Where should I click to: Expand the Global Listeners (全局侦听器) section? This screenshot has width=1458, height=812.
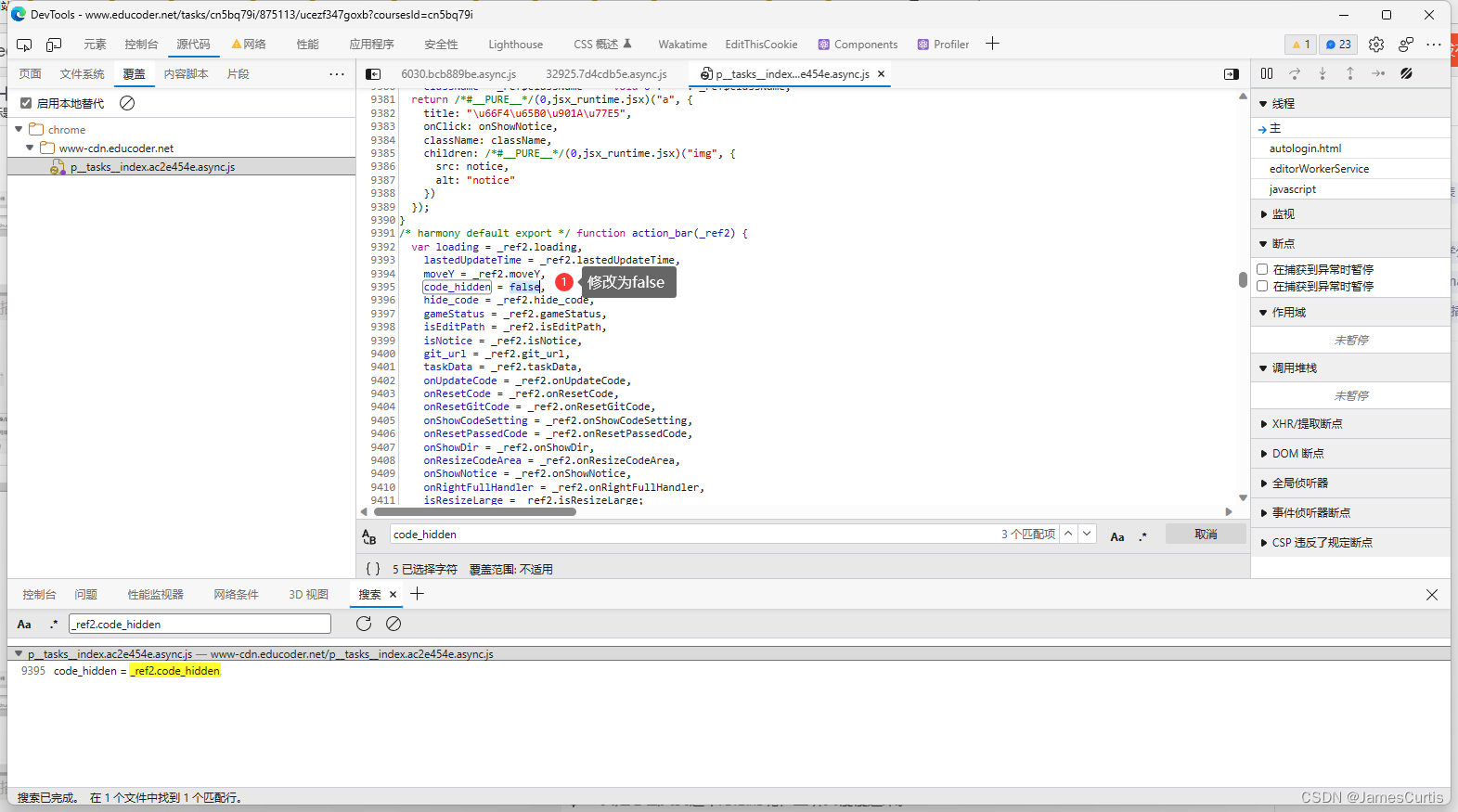(x=1263, y=483)
